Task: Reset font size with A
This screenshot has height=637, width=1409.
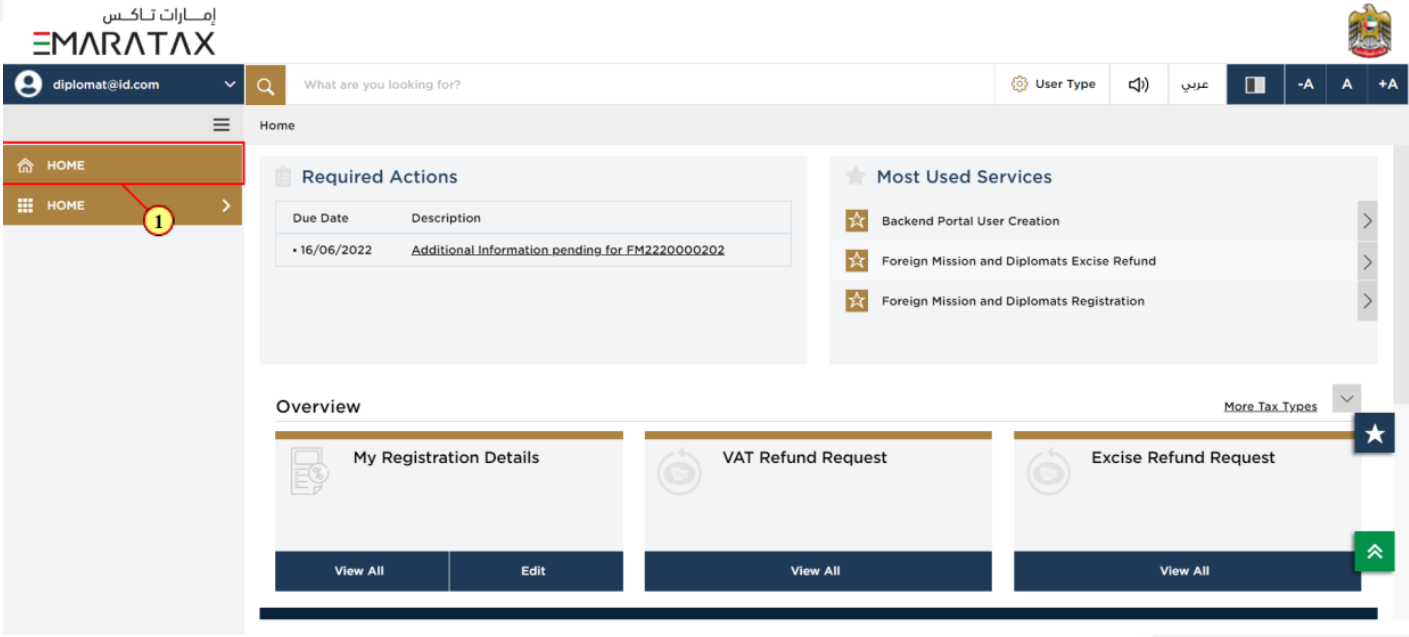Action: (1347, 85)
